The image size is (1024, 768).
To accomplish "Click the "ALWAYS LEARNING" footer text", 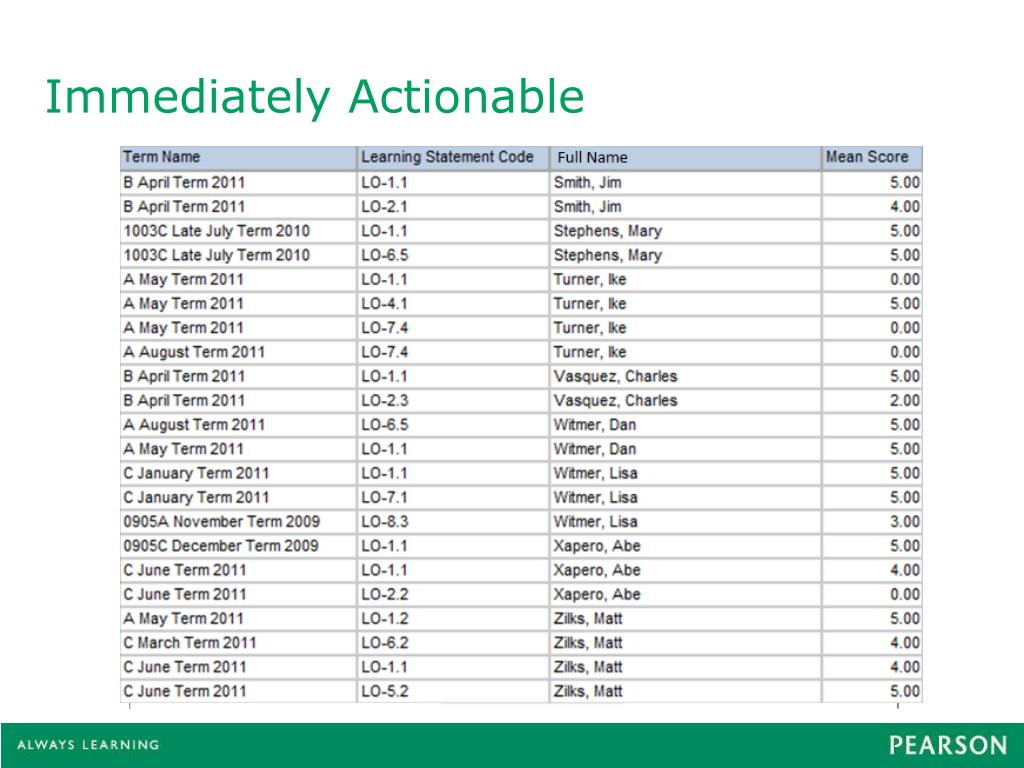I will 88,744.
